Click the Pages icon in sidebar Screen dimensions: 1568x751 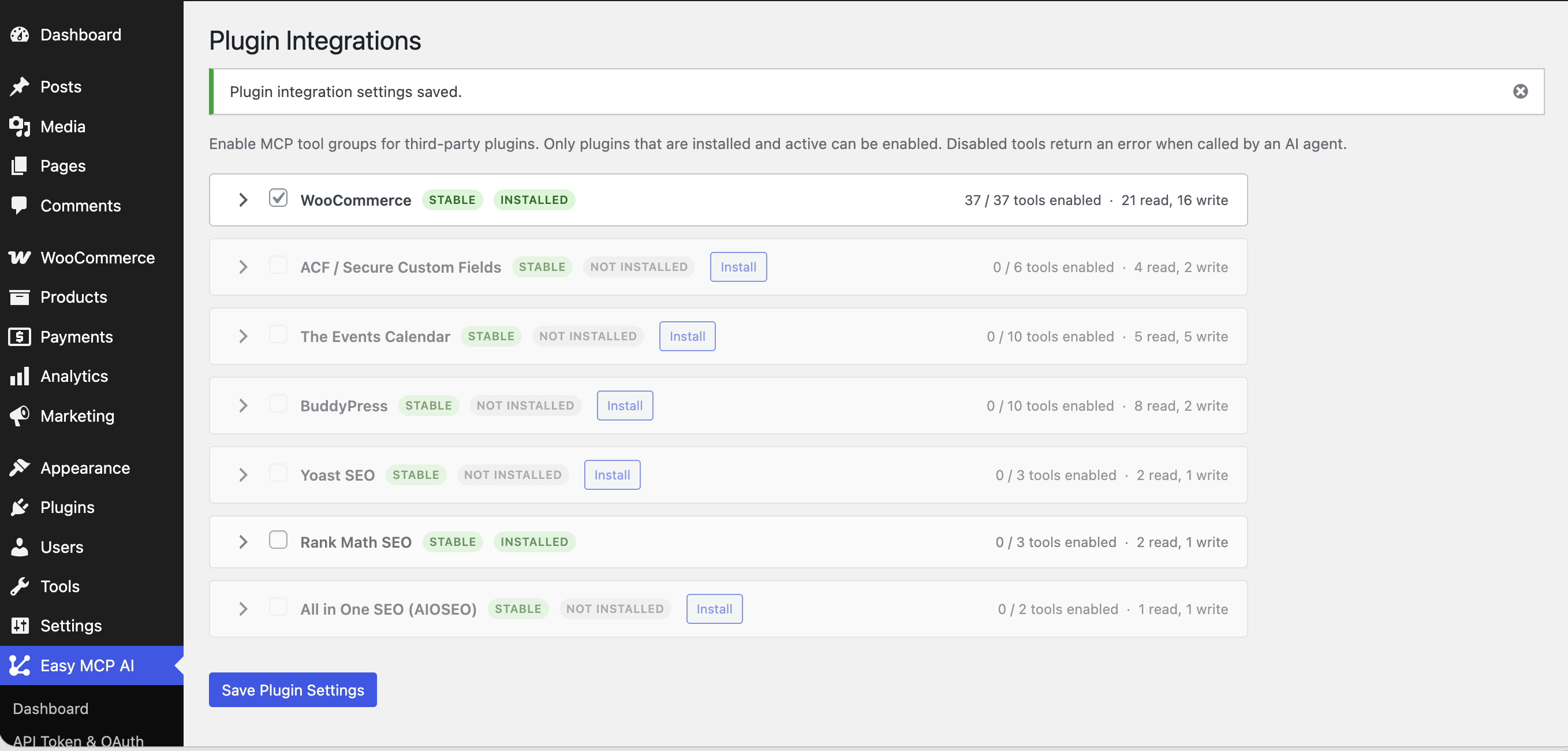pyautogui.click(x=20, y=166)
